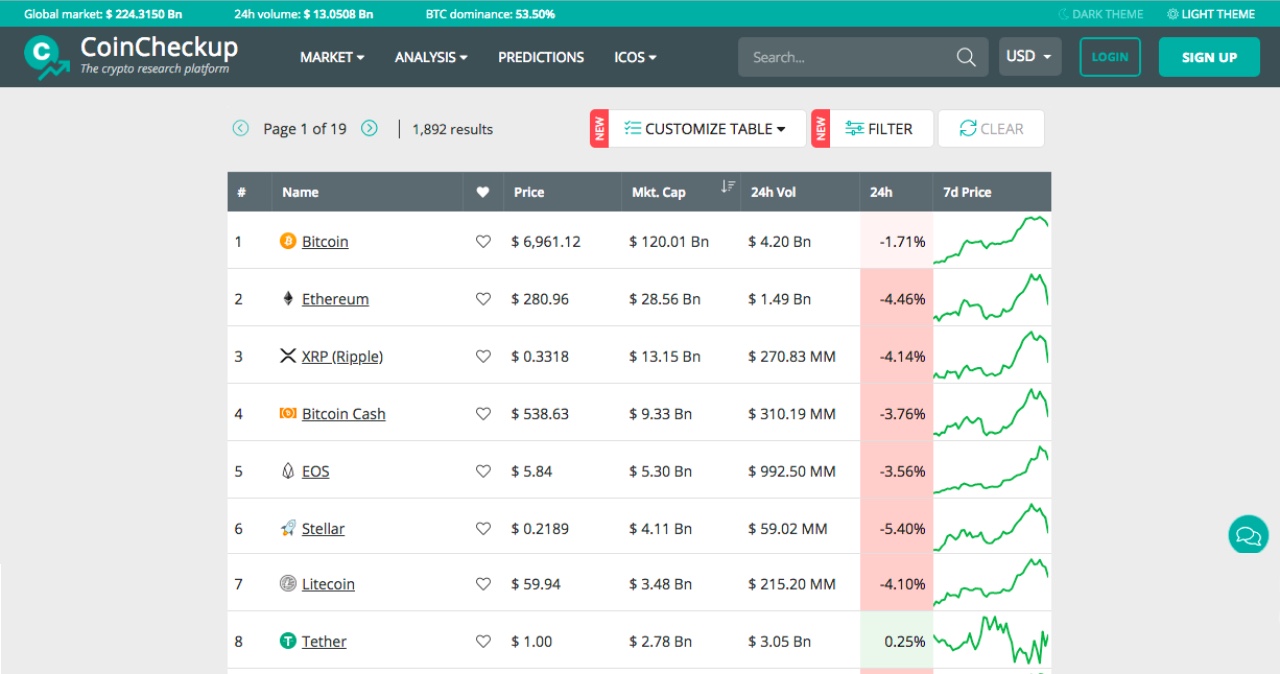This screenshot has width=1280, height=674.
Task: Click the Login button
Action: point(1110,57)
